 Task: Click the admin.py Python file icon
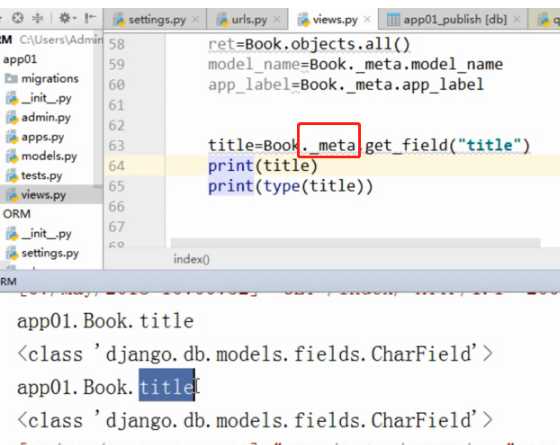[12, 117]
